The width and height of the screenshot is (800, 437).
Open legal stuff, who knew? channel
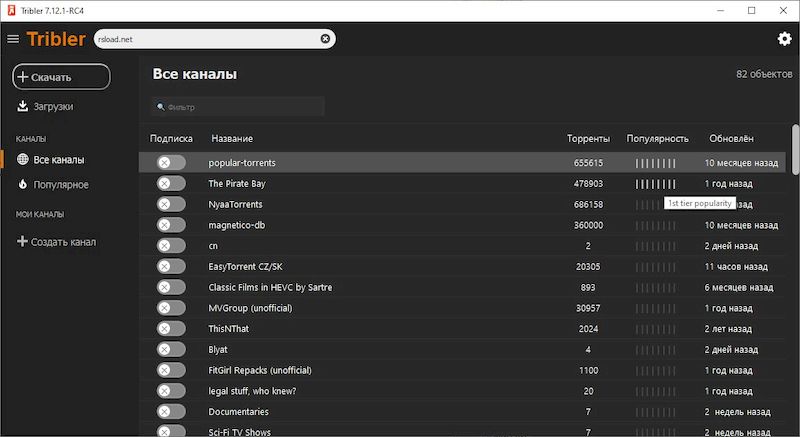[252, 391]
